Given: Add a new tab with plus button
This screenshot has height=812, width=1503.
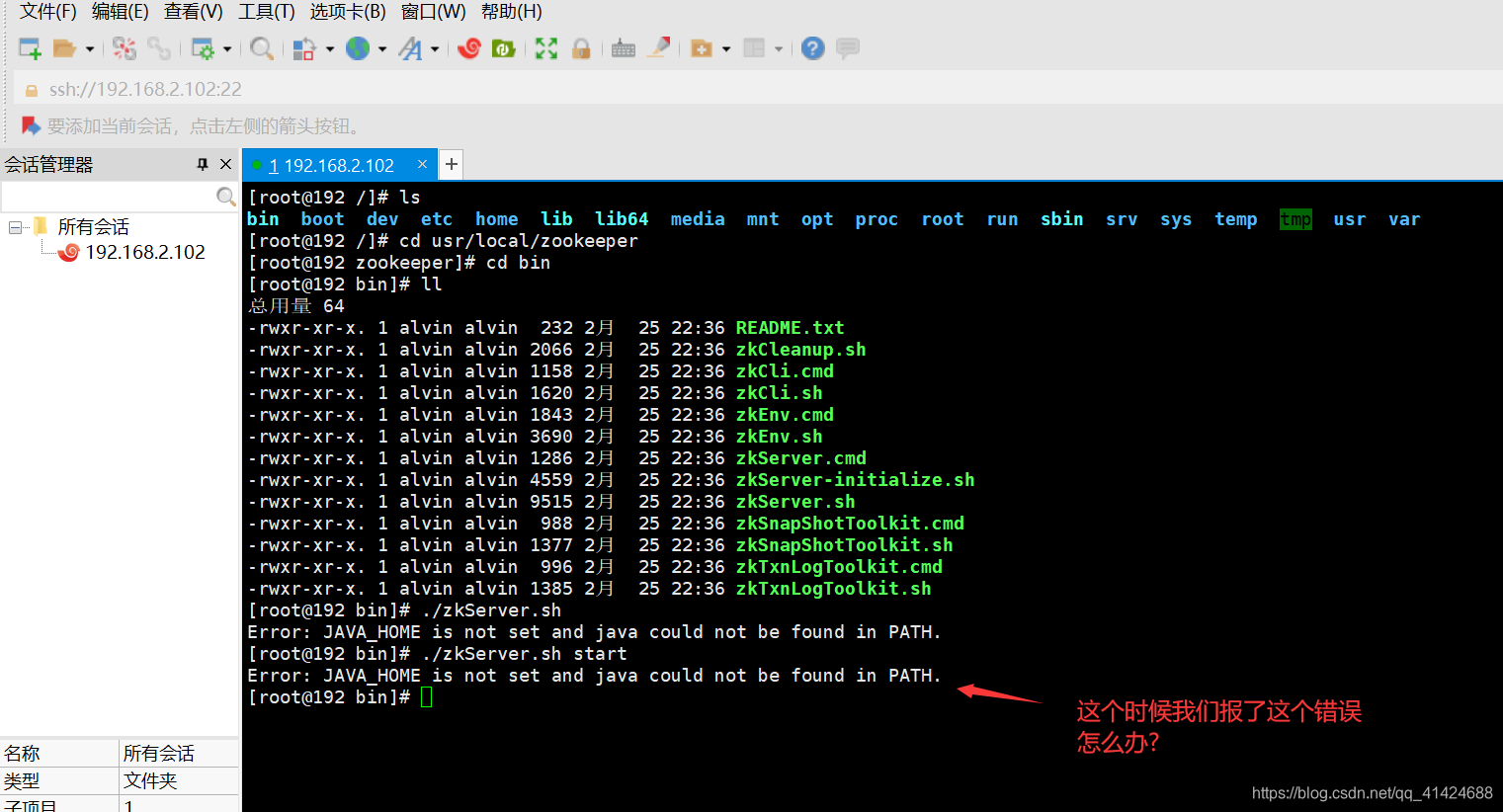Looking at the screenshot, I should click(452, 164).
